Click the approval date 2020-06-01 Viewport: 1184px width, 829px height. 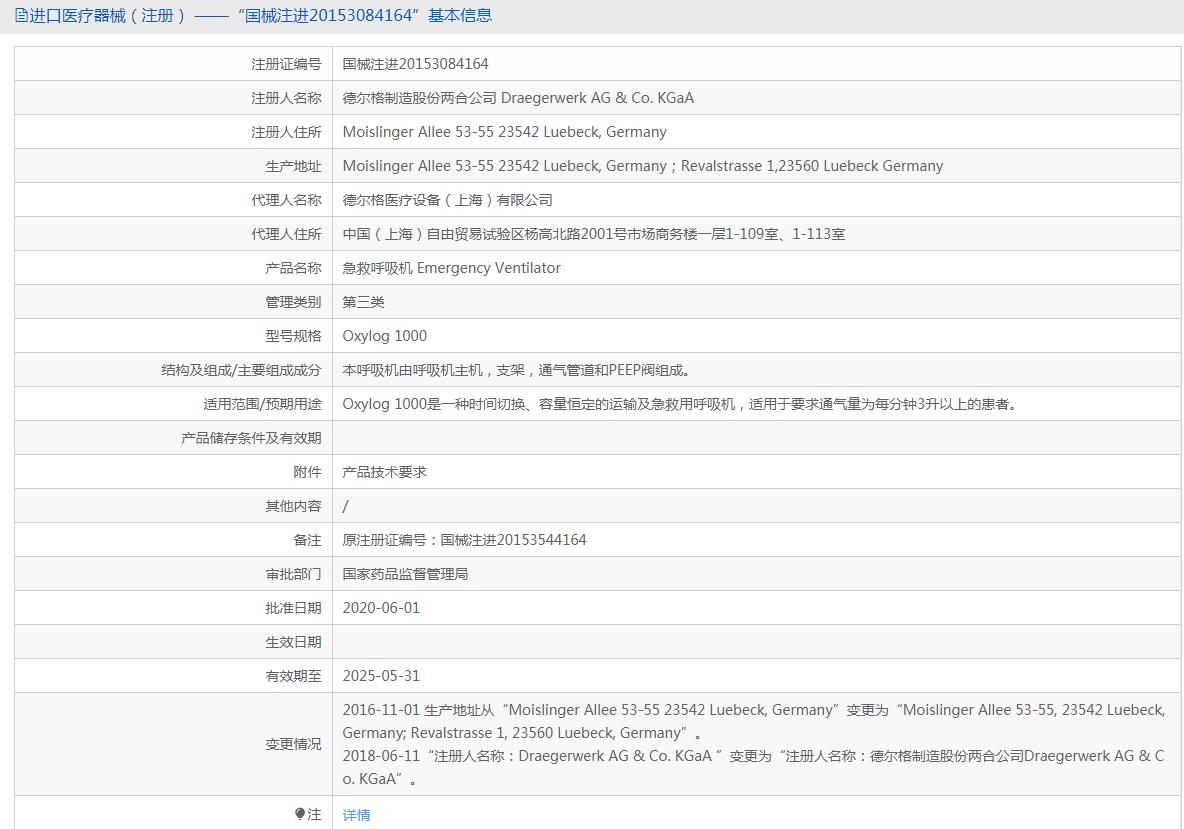[381, 608]
